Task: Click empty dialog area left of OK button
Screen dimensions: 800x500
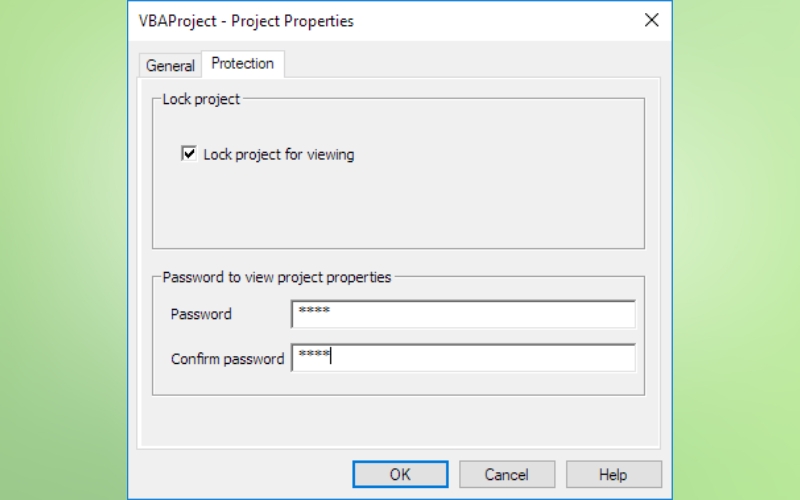Action: 240,474
